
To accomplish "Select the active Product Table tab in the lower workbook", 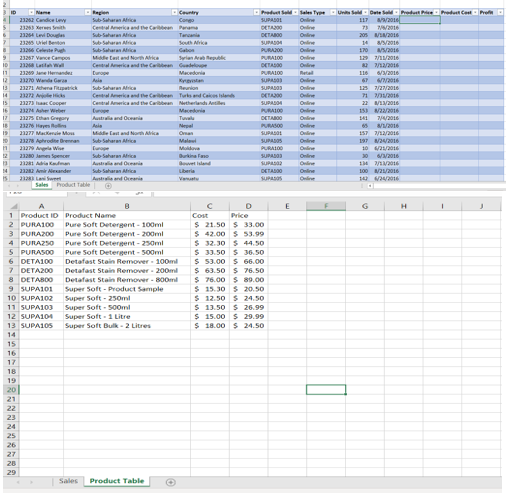I will coord(117,481).
